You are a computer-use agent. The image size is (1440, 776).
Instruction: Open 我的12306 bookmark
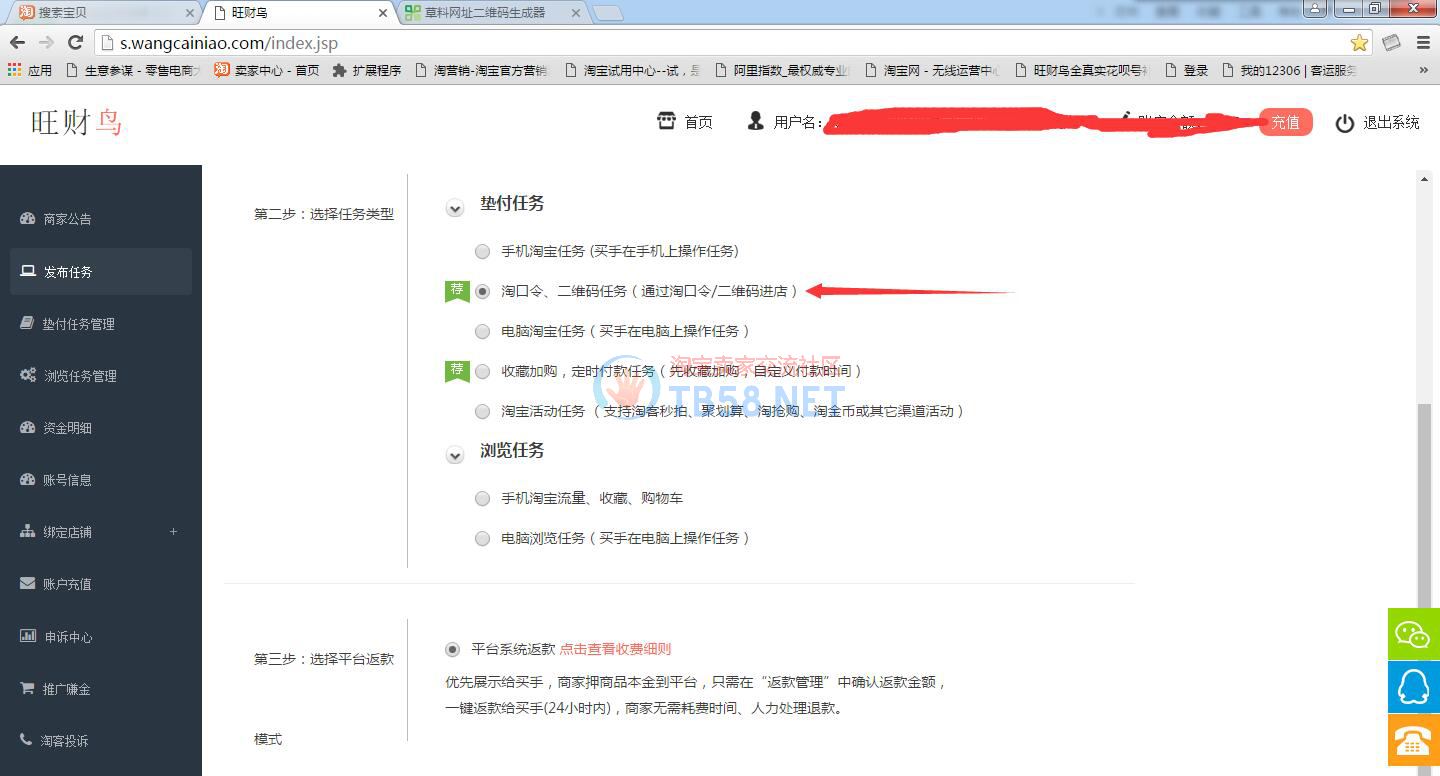(x=1288, y=70)
